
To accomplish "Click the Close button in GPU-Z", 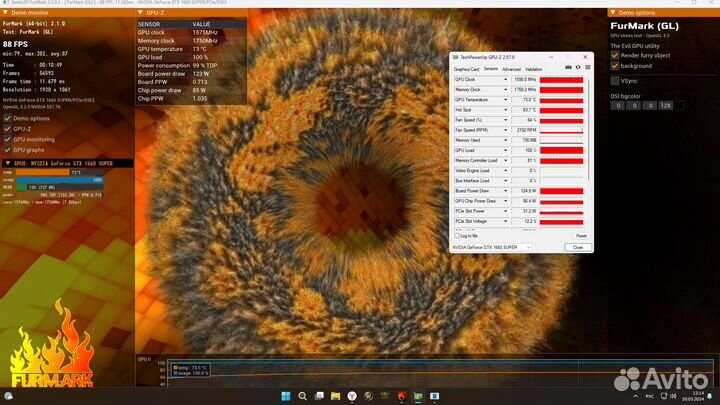I will (578, 248).
